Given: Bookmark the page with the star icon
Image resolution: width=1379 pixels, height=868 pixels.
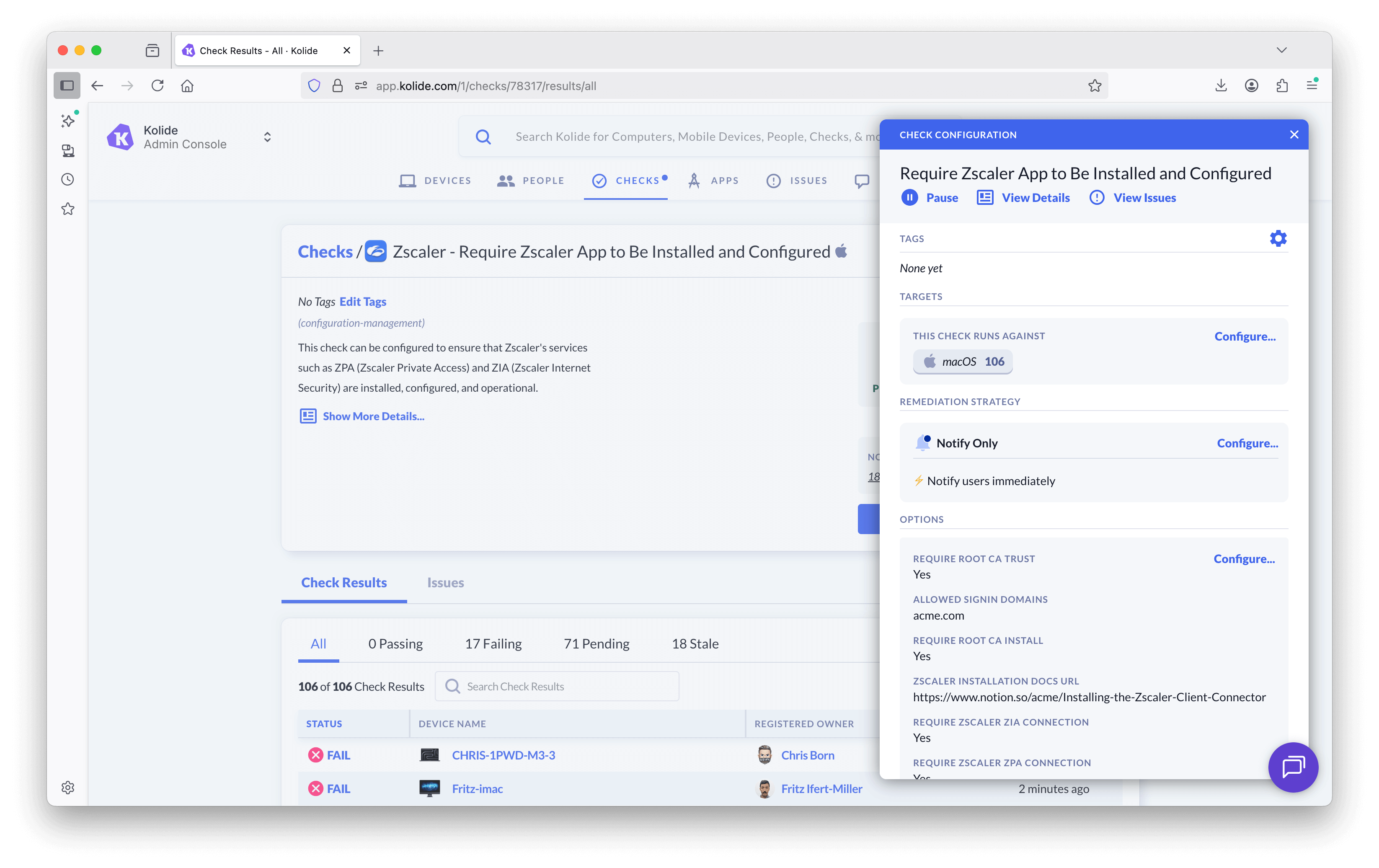Looking at the screenshot, I should tap(1095, 86).
